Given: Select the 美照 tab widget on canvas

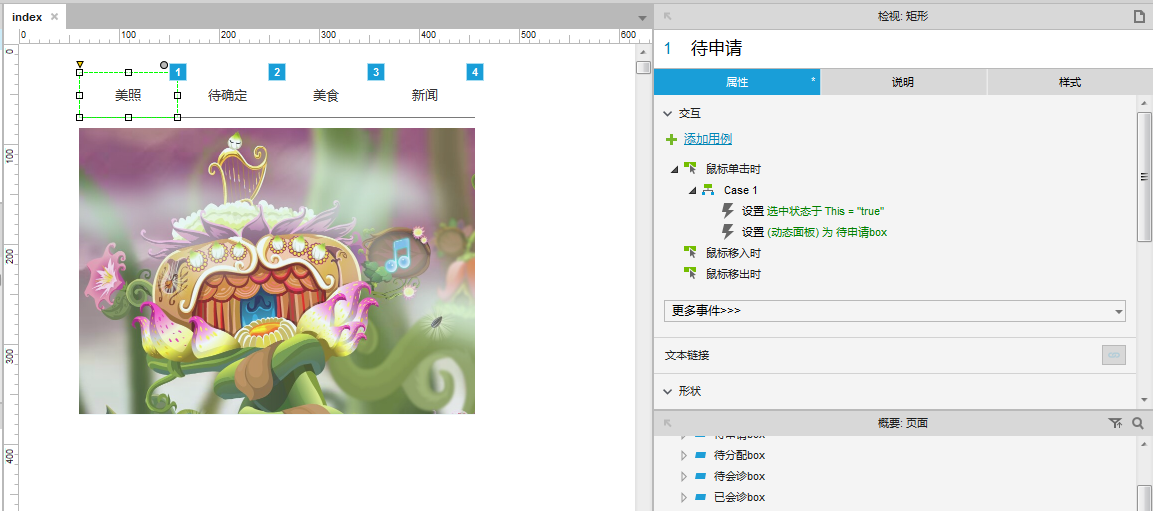Looking at the screenshot, I should (128, 95).
